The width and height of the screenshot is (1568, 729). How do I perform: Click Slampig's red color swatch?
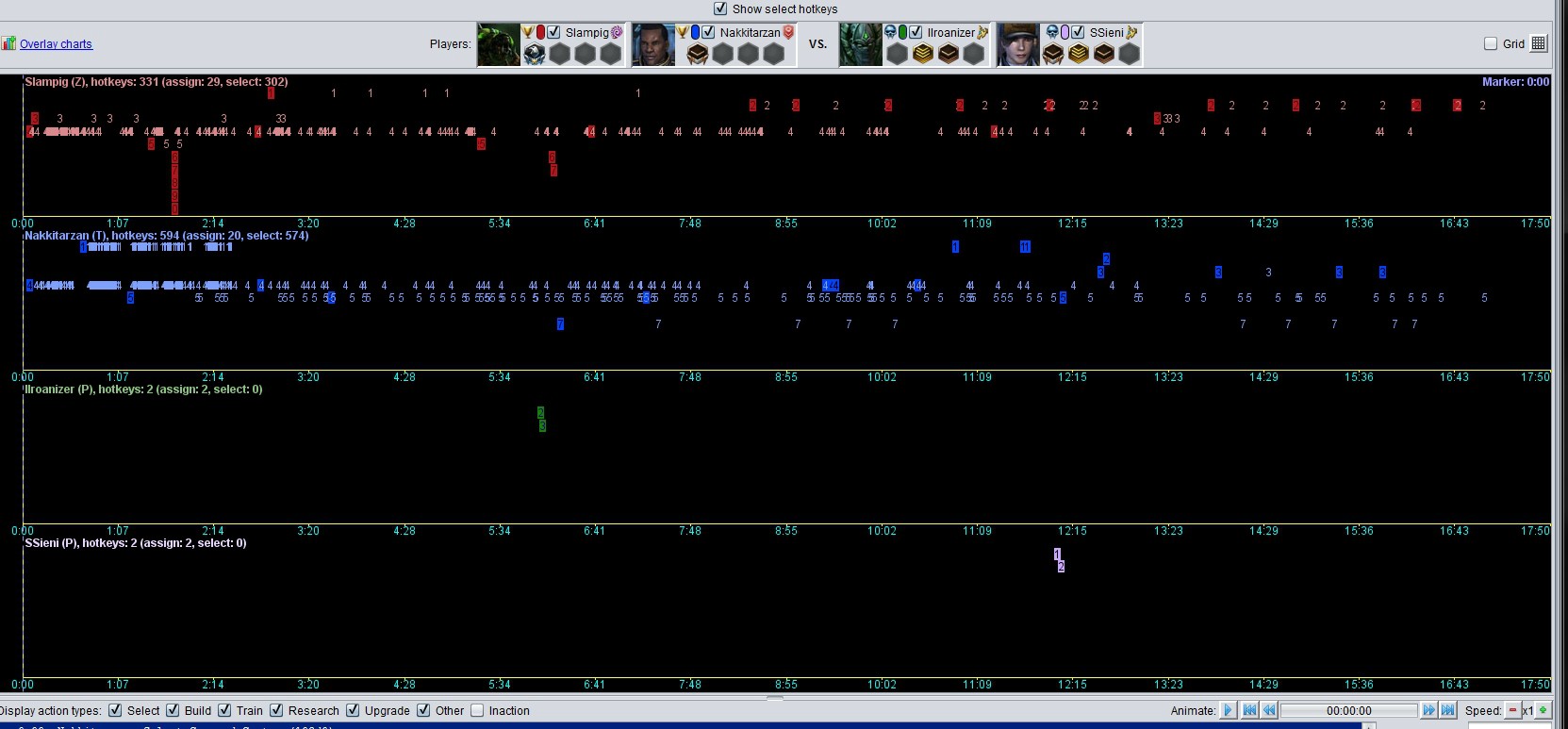(540, 32)
